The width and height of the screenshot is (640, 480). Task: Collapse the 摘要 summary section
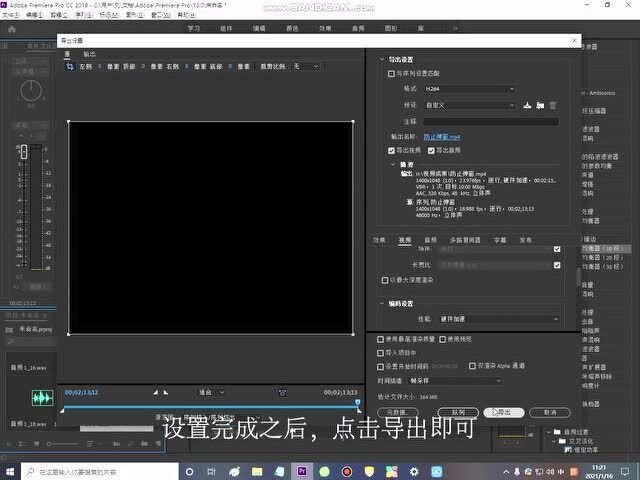click(x=393, y=164)
